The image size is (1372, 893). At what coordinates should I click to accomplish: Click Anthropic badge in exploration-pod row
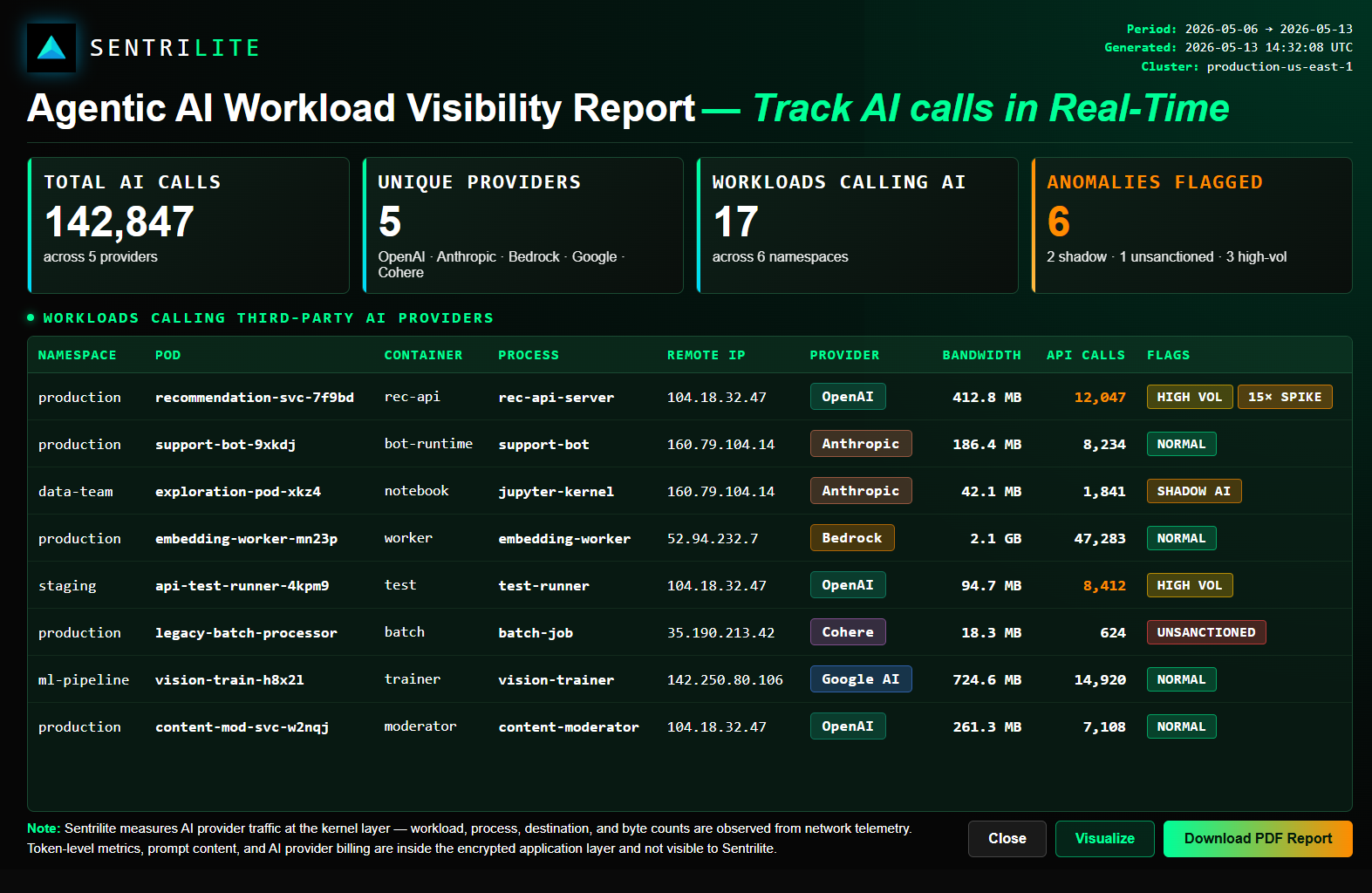tap(861, 491)
